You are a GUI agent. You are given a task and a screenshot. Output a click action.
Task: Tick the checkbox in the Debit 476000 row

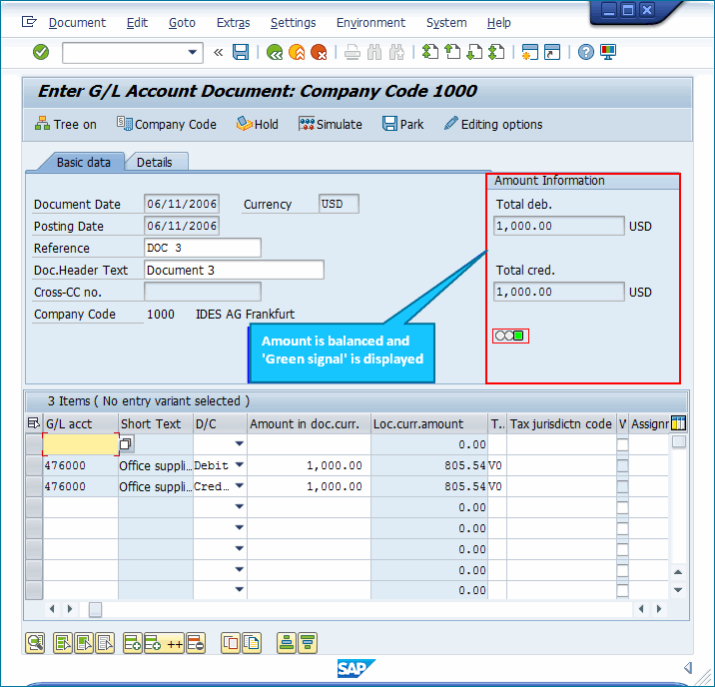(x=623, y=465)
